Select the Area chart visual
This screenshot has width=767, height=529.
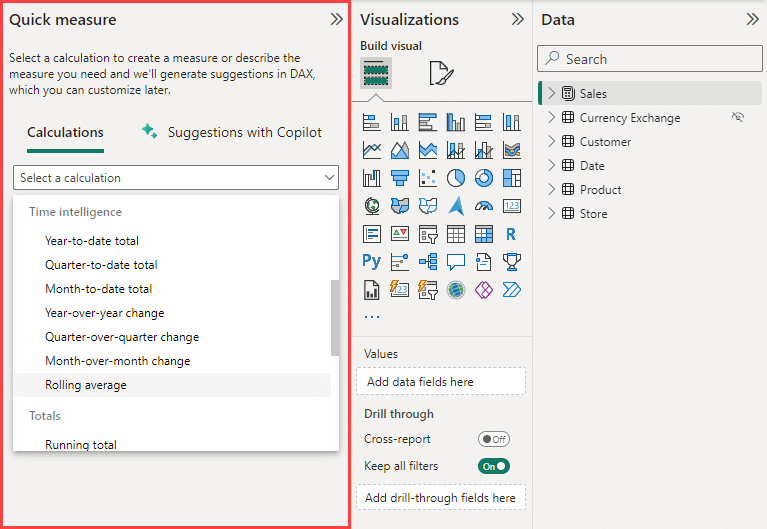click(x=400, y=150)
